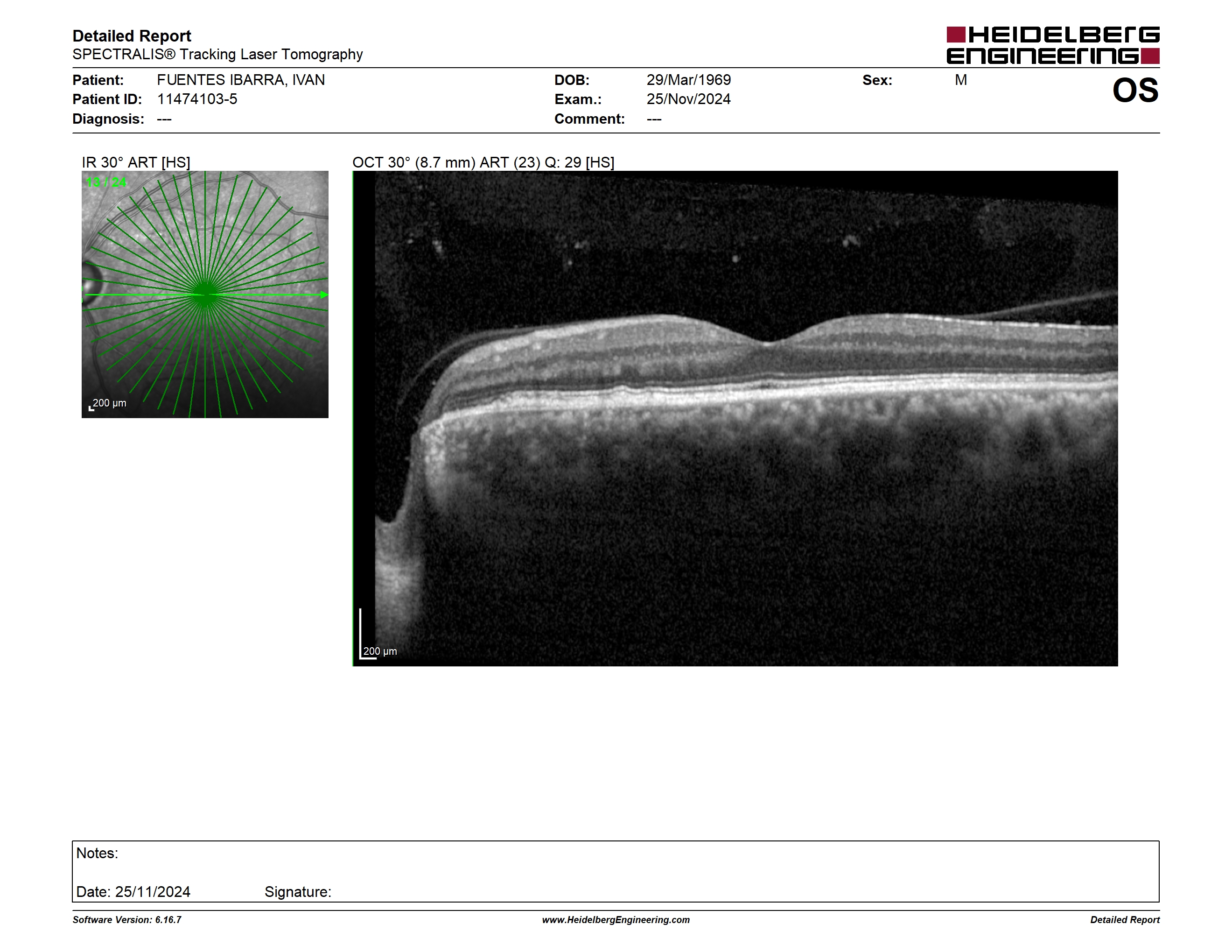Click the green scan counter '13 / 24'
The image size is (1232, 952).
[x=106, y=182]
